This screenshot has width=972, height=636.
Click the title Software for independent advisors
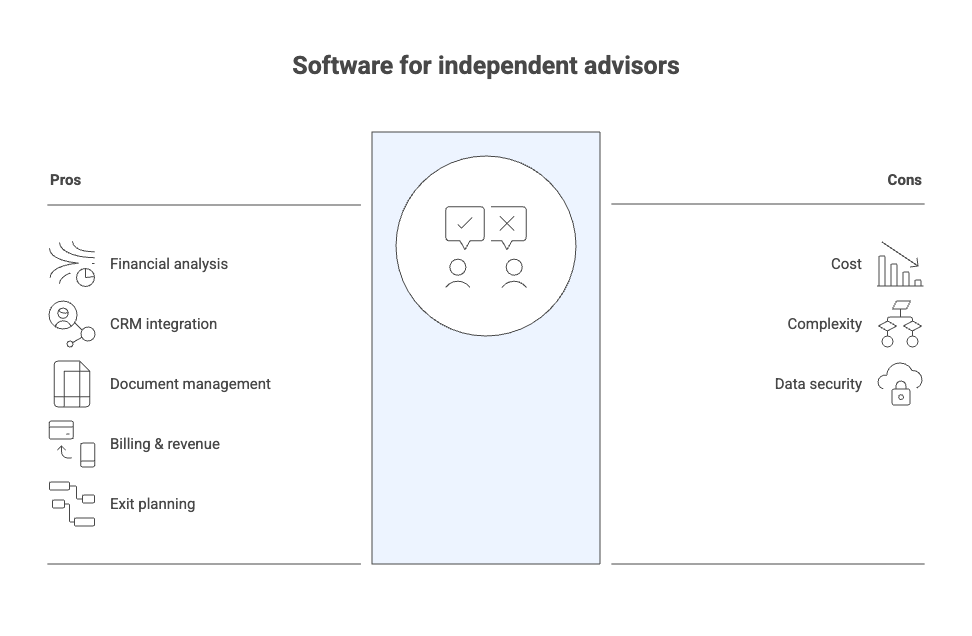[486, 66]
